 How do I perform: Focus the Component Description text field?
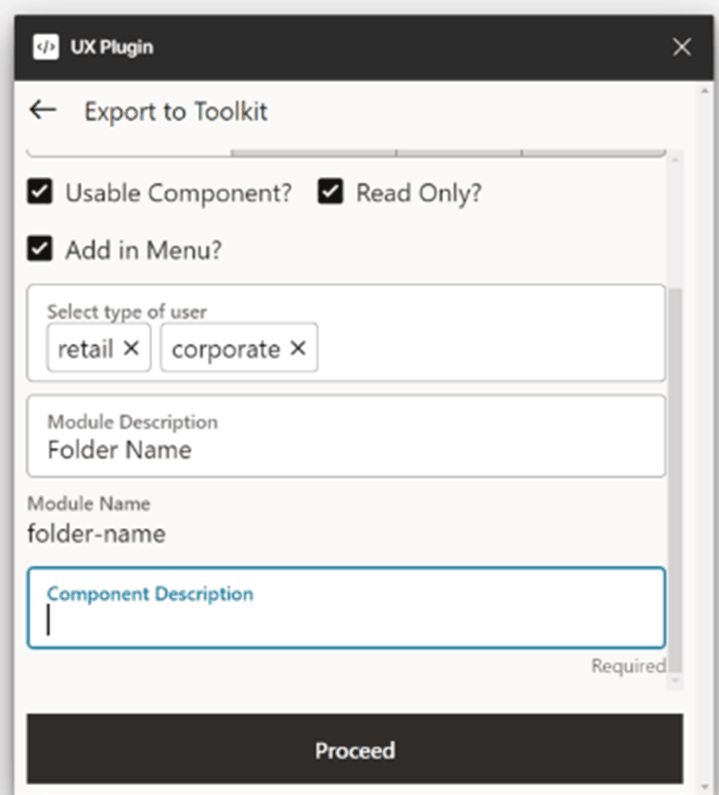click(345, 620)
